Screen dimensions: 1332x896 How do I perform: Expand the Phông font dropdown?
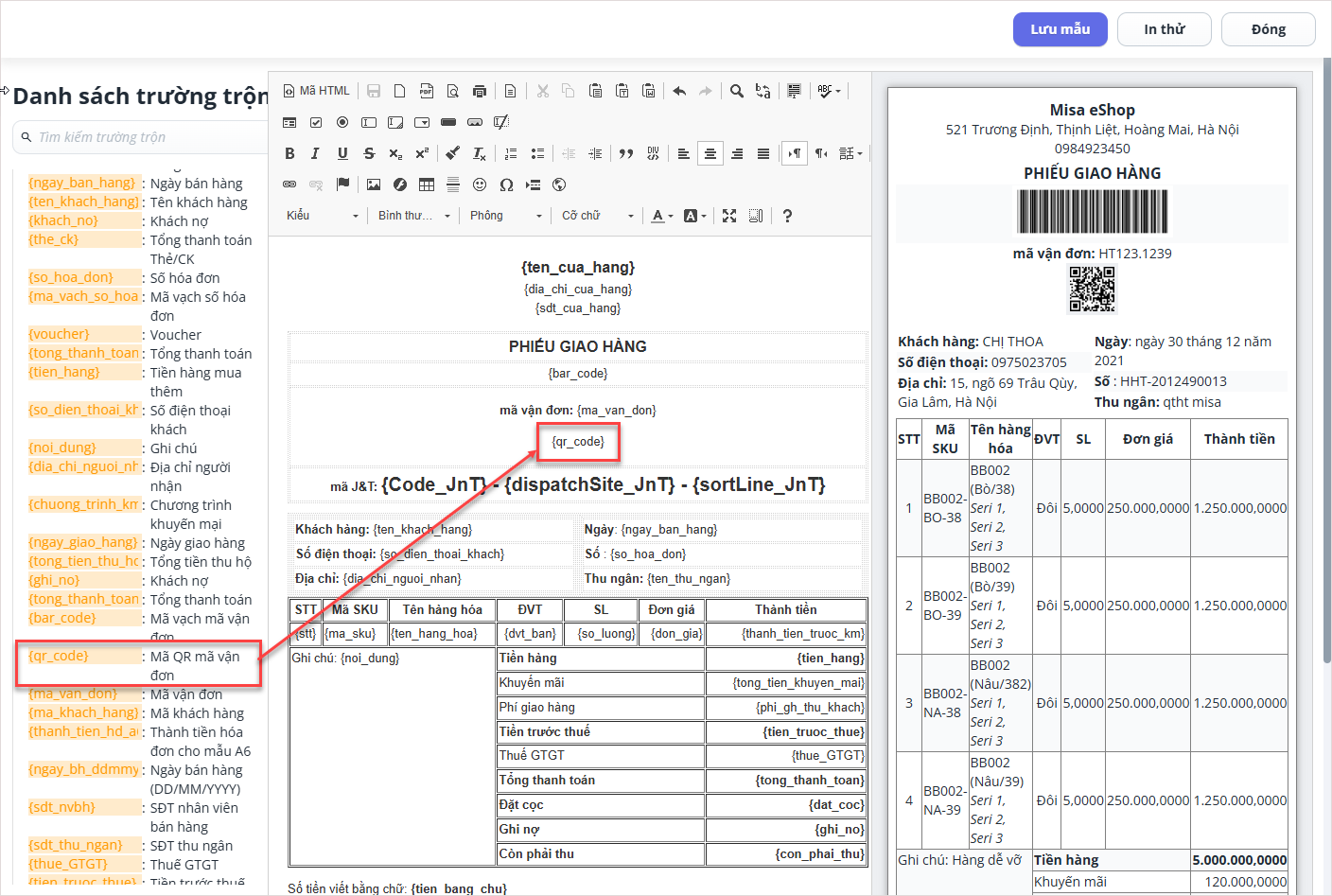506,216
